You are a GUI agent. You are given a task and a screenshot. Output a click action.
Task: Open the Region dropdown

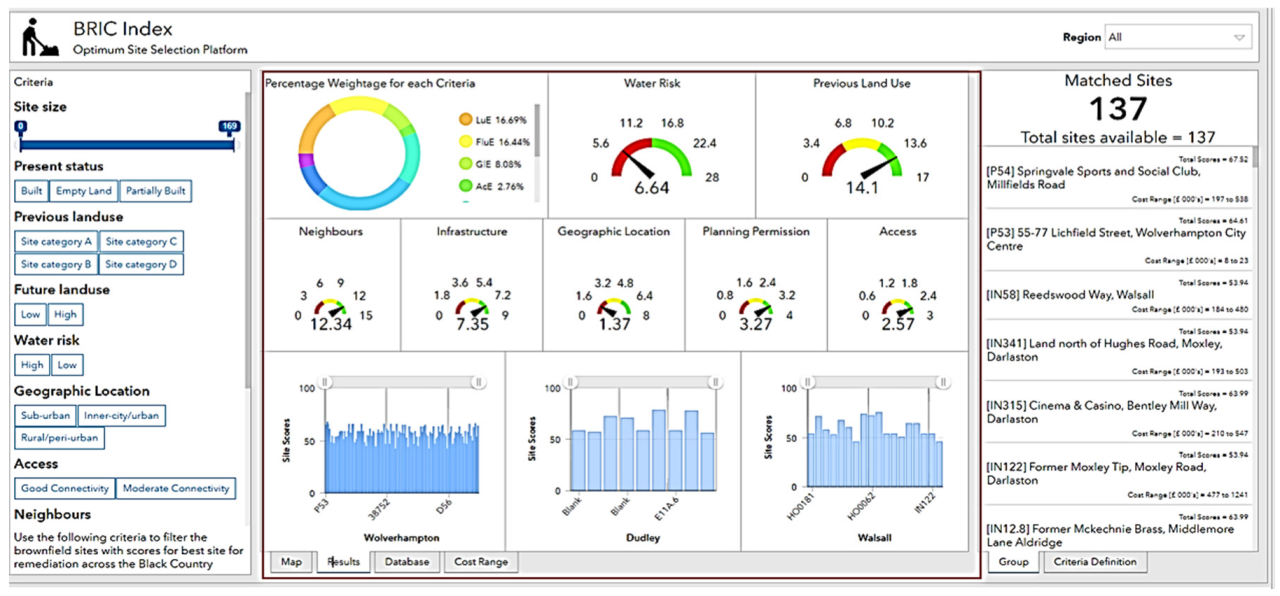1177,37
